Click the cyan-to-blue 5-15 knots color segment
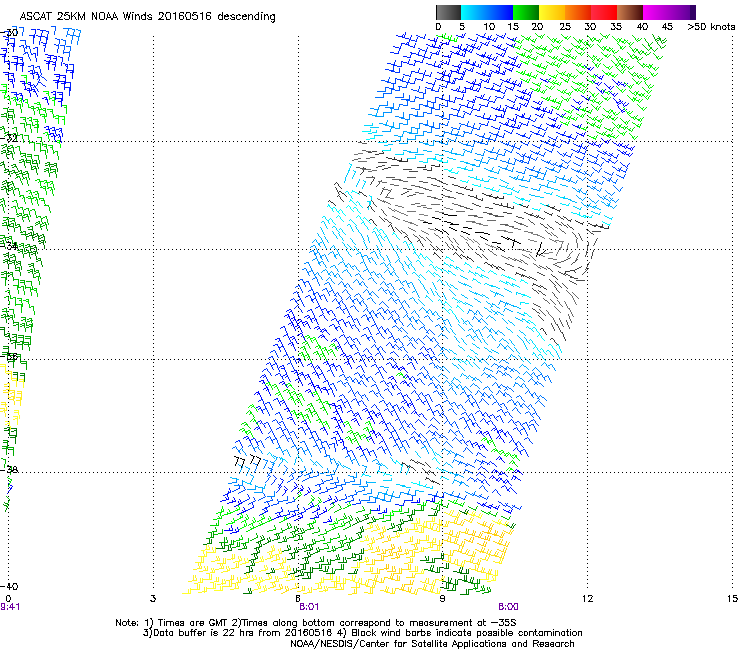 pyautogui.click(x=487, y=12)
